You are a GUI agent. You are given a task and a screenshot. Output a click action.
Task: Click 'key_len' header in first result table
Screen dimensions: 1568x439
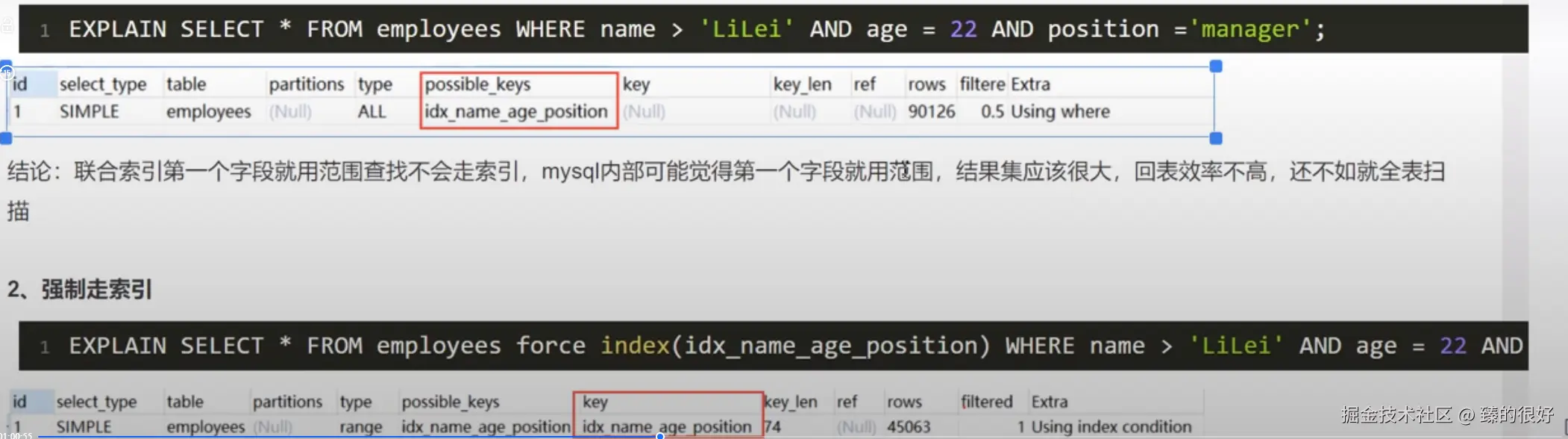tap(802, 84)
